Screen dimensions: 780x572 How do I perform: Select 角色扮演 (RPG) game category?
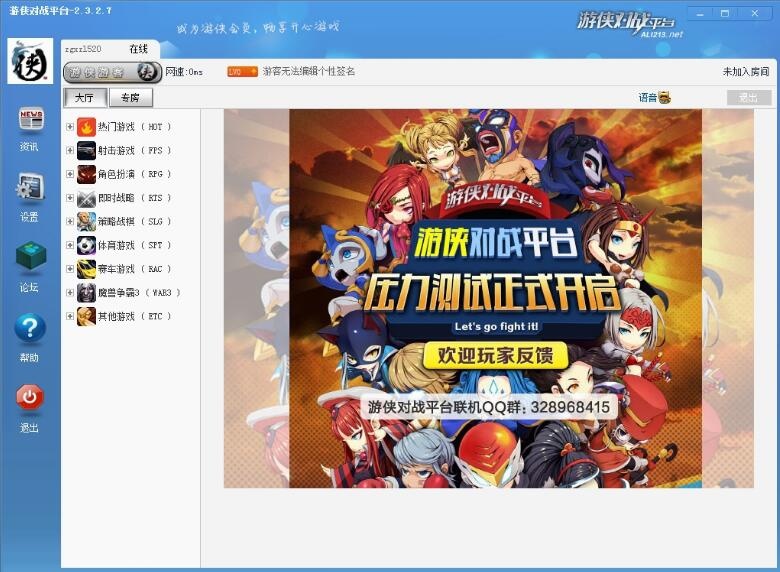click(x=120, y=174)
